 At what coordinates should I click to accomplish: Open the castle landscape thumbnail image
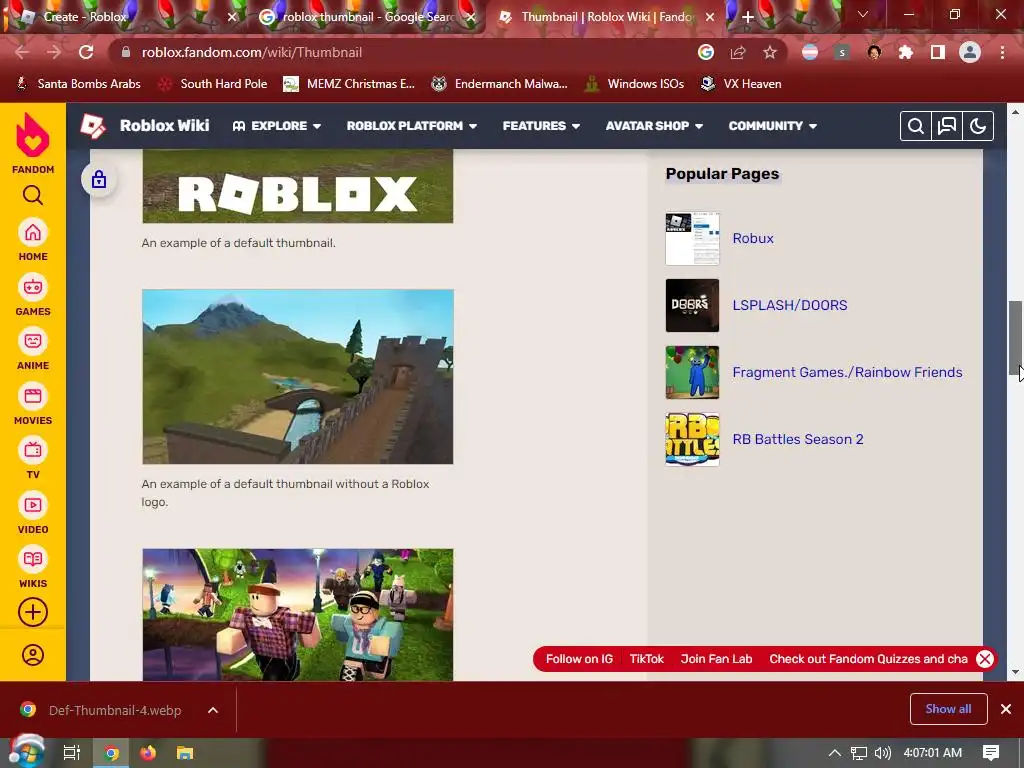pos(298,377)
